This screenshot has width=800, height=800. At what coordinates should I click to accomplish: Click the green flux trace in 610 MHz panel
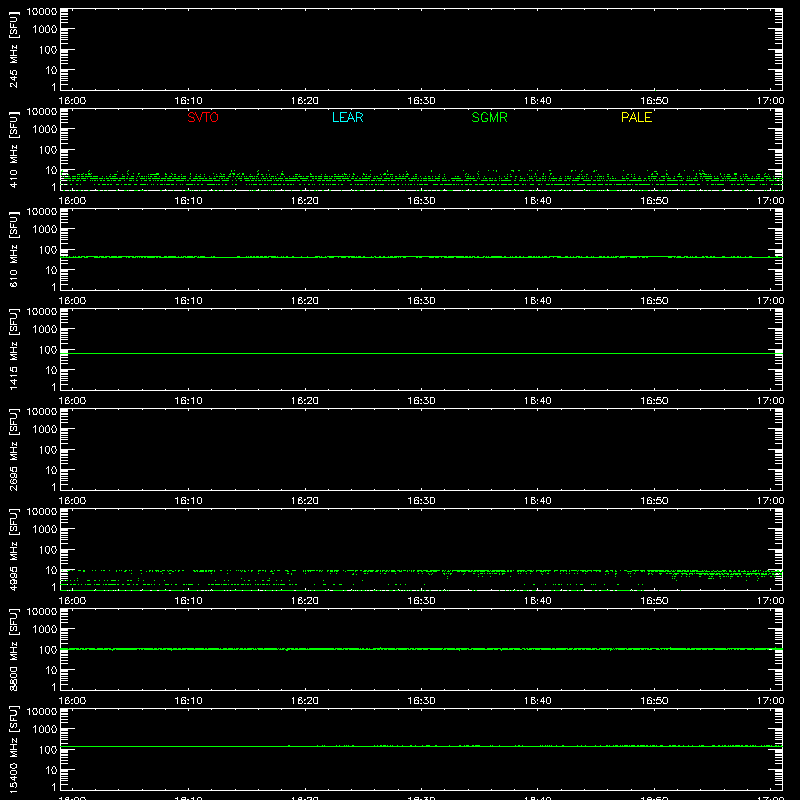pos(421,257)
